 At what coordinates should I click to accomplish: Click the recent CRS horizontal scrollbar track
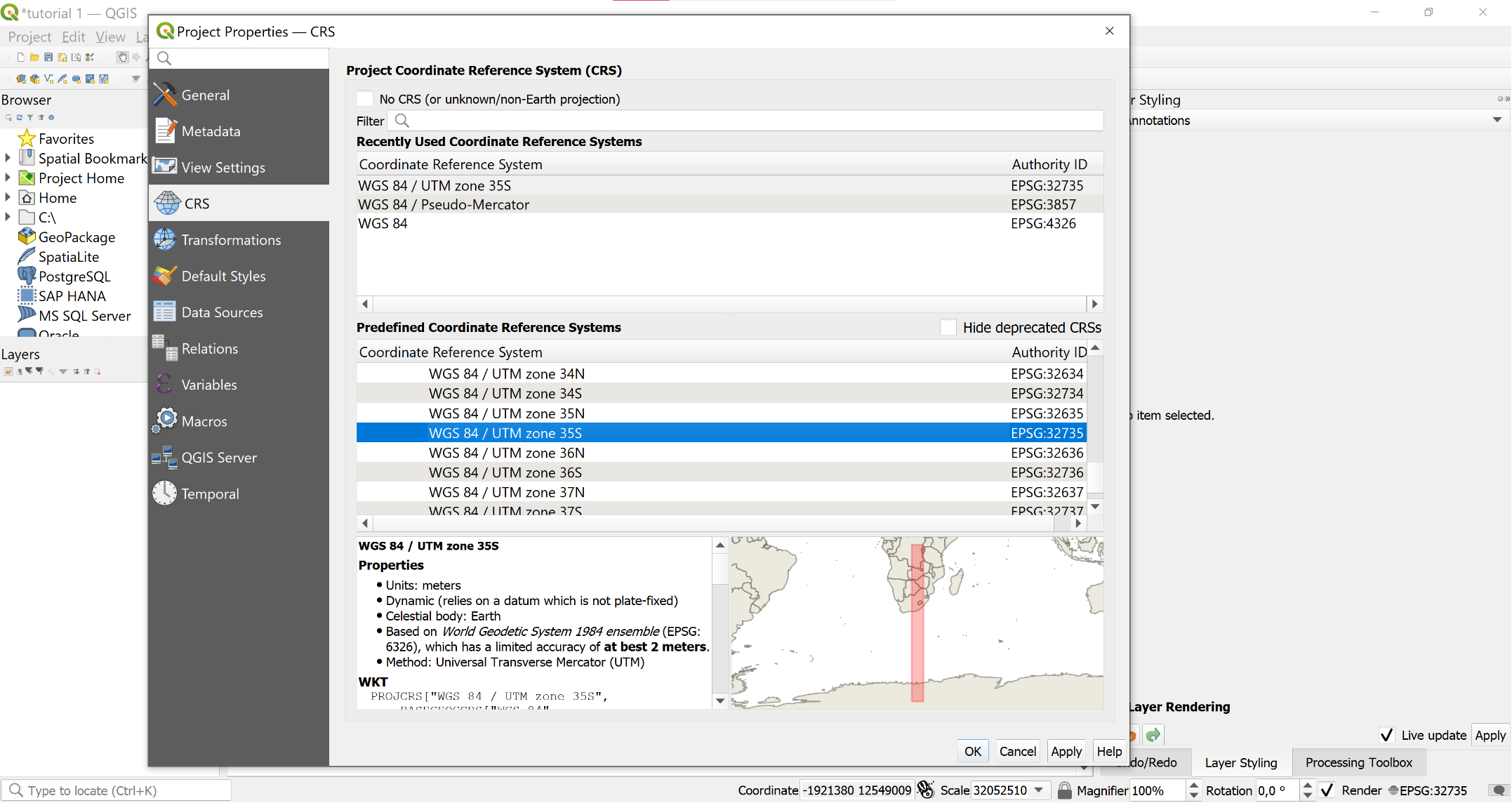click(729, 304)
